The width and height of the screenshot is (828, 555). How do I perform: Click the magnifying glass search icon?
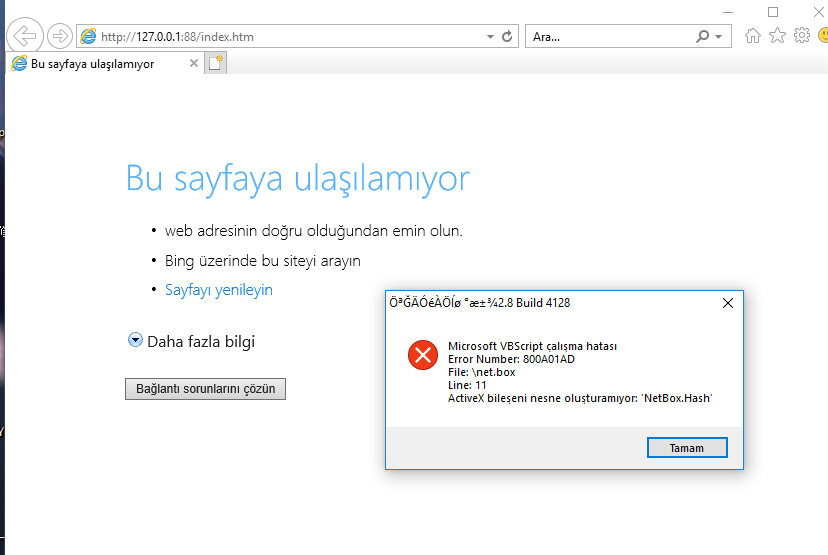pos(702,36)
